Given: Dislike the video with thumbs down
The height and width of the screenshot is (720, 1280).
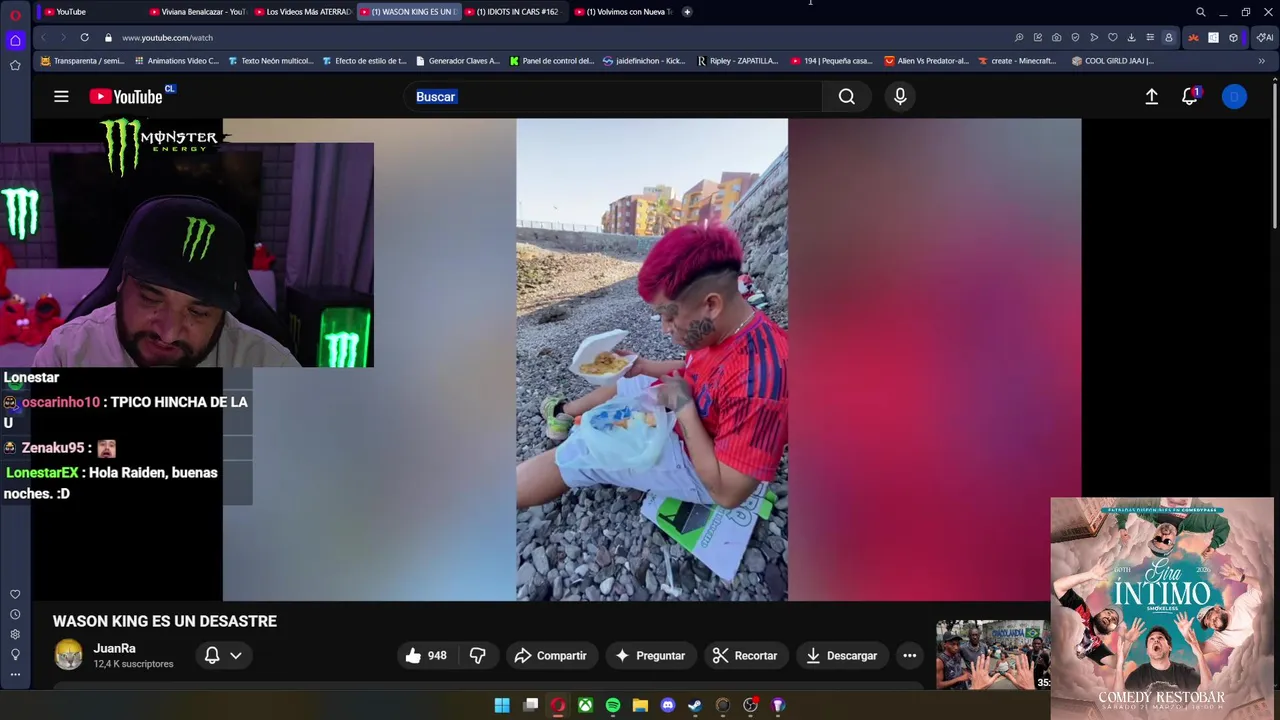Looking at the screenshot, I should click(x=478, y=656).
